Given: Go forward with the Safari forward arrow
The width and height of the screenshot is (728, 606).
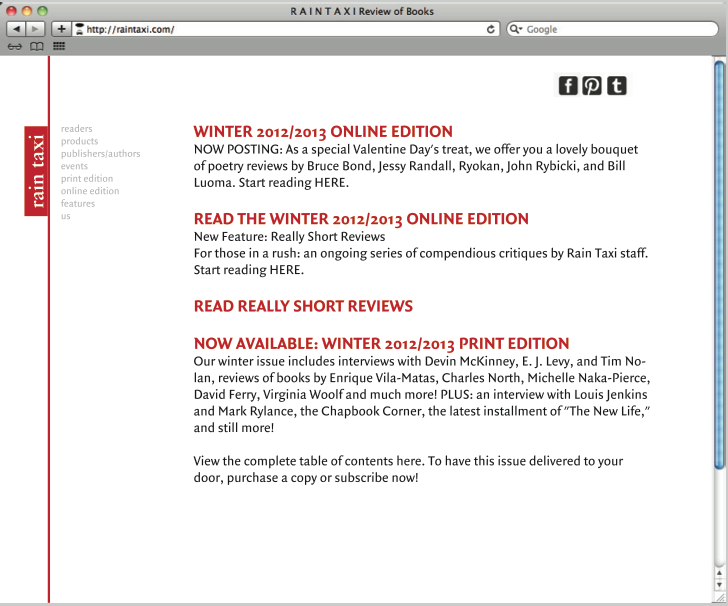Looking at the screenshot, I should (35, 29).
